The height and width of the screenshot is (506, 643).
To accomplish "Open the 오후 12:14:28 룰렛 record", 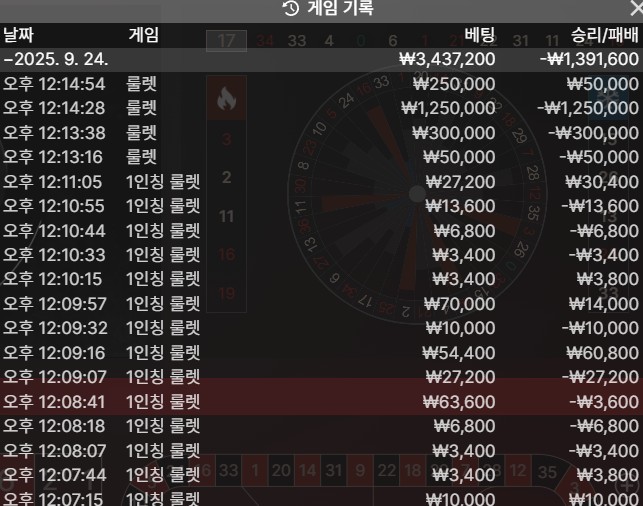I will tap(322, 108).
